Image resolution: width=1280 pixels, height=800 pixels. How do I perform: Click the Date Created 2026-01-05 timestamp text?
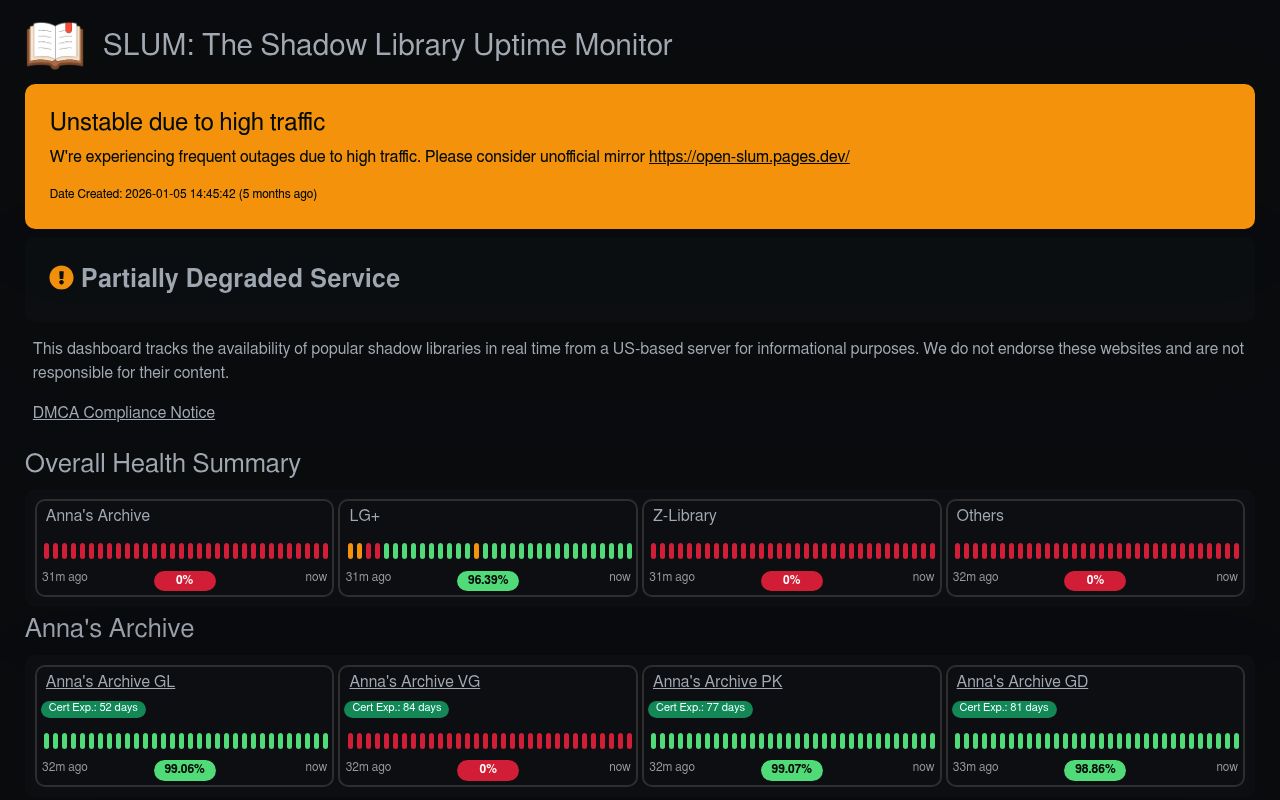pyautogui.click(x=183, y=194)
